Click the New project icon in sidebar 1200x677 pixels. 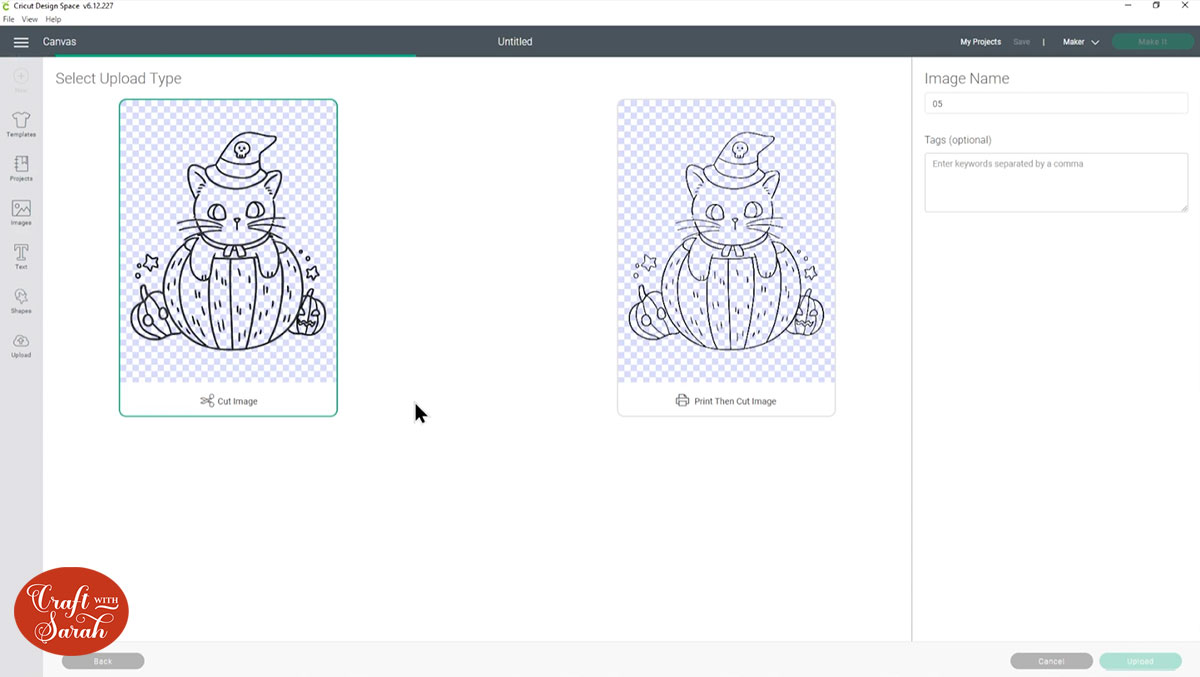click(21, 80)
